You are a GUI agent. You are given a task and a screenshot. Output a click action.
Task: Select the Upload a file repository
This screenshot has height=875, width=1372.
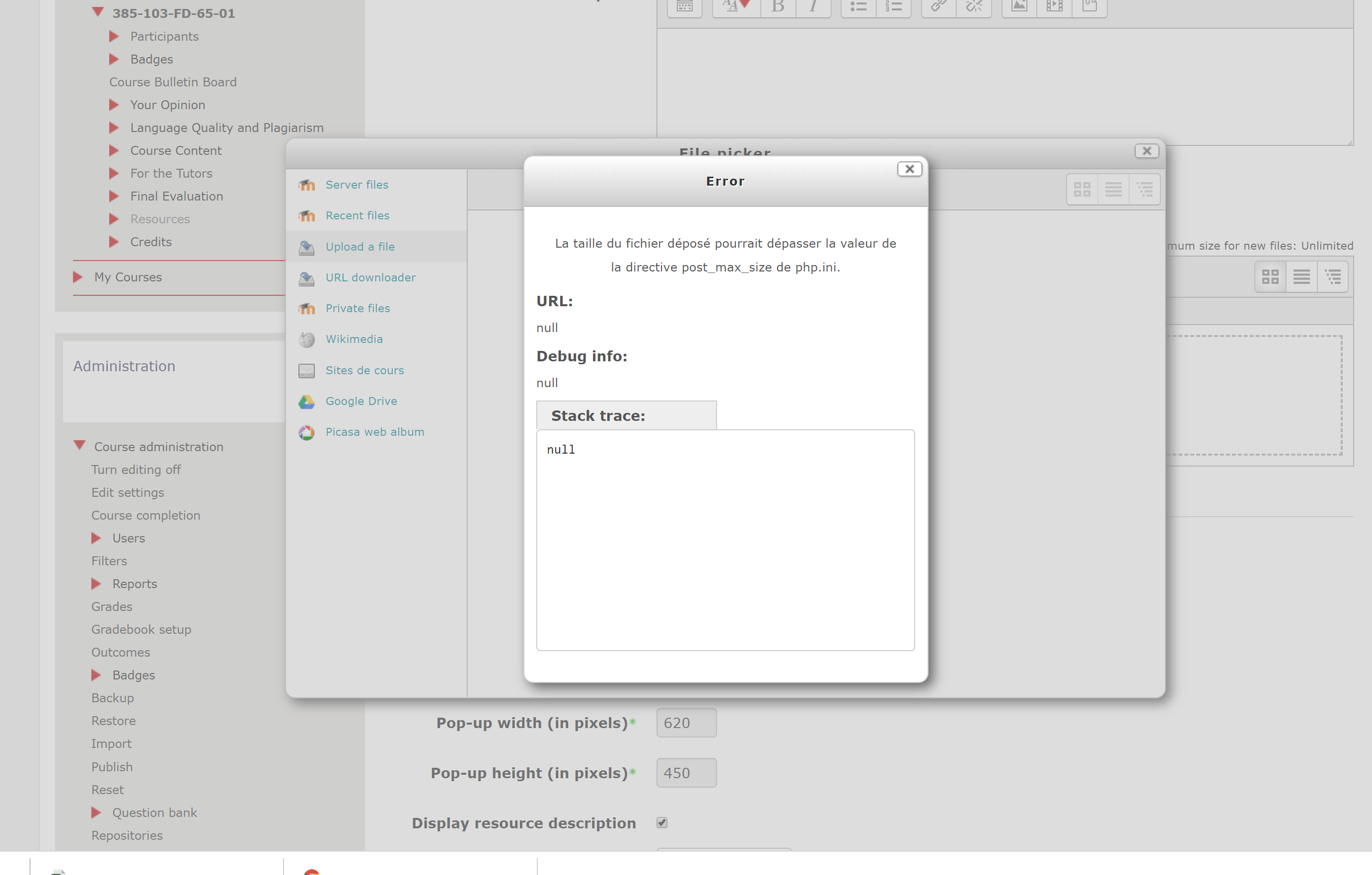click(360, 247)
